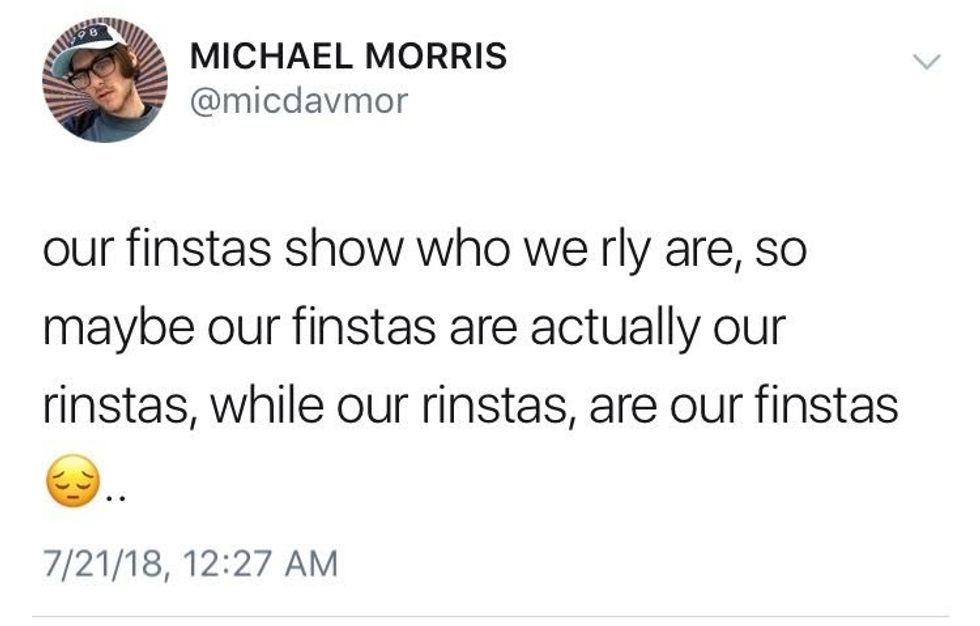Click the word "who" in the tweet

437,250
